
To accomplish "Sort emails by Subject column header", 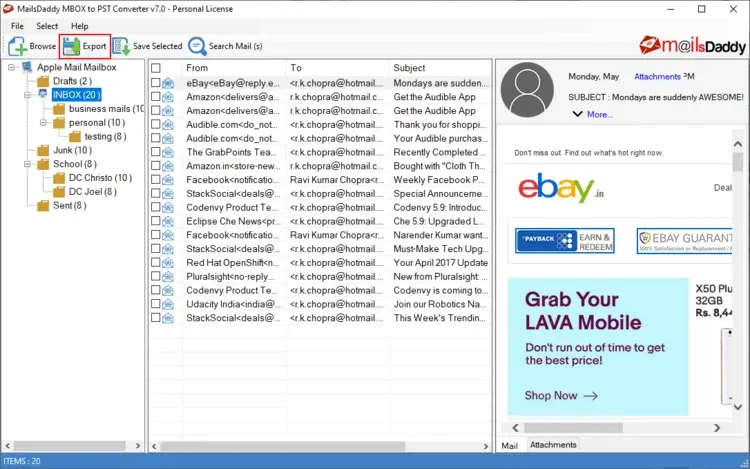I will click(x=440, y=68).
